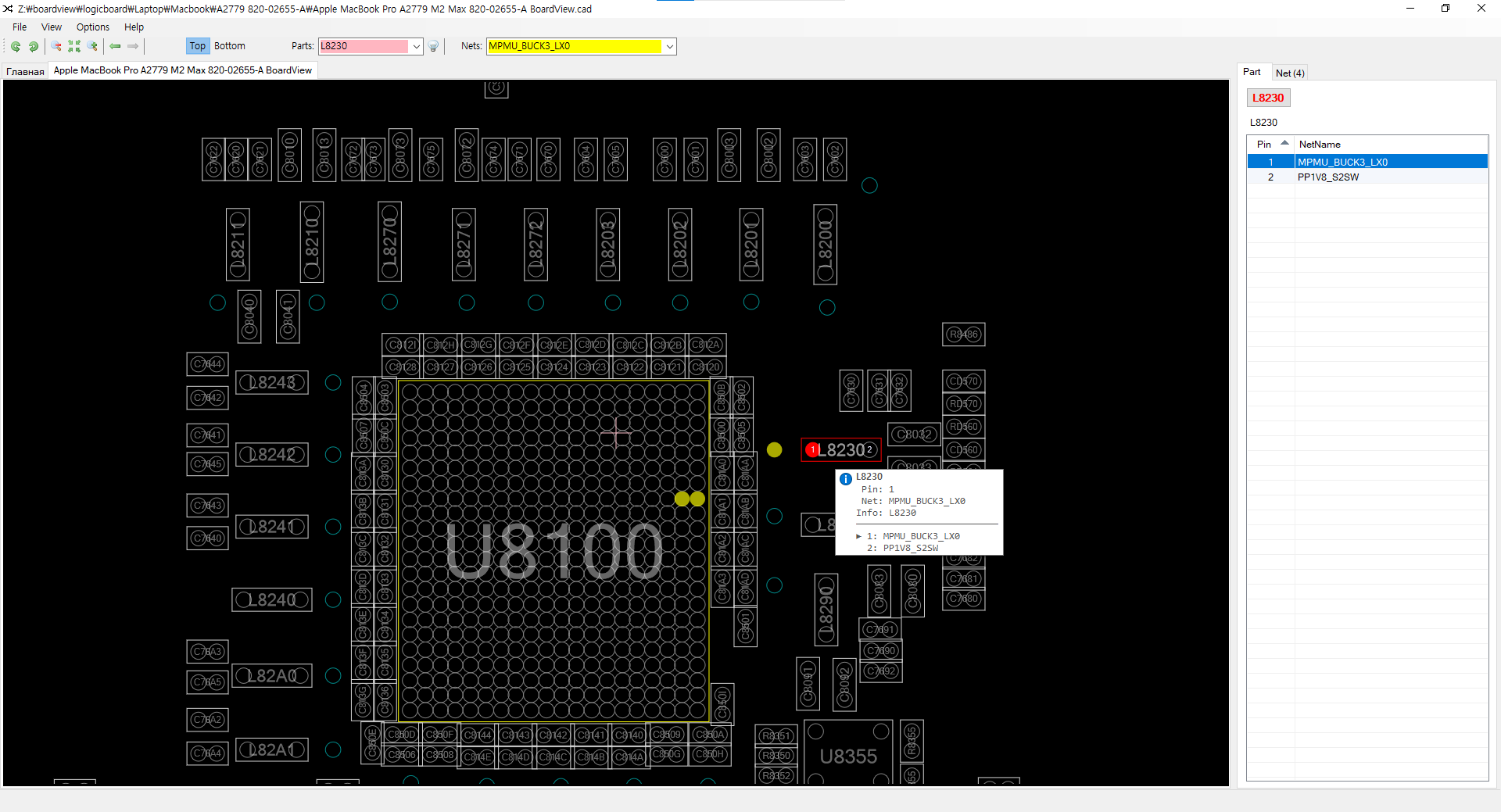
Task: Open the View menu
Action: point(52,27)
